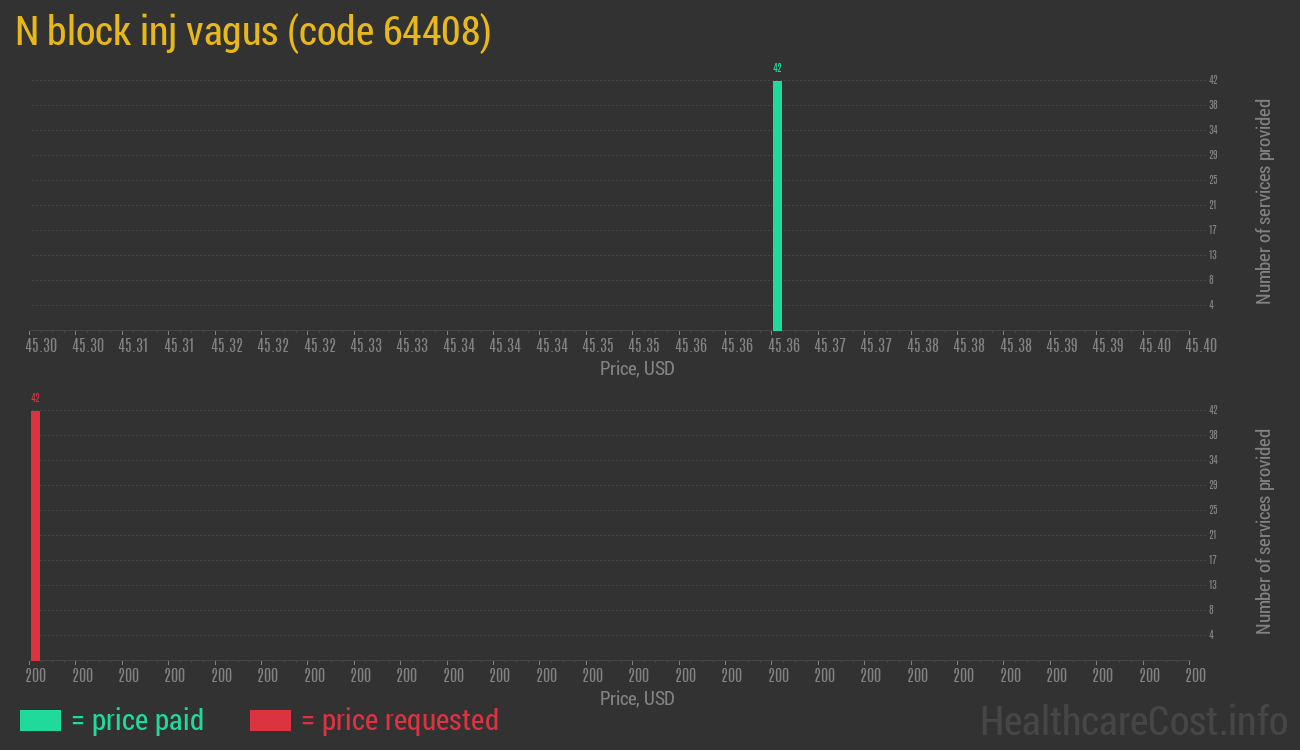The height and width of the screenshot is (750, 1300).
Task: Click the rightmost 45.40 x-axis tick label
Action: (1201, 345)
